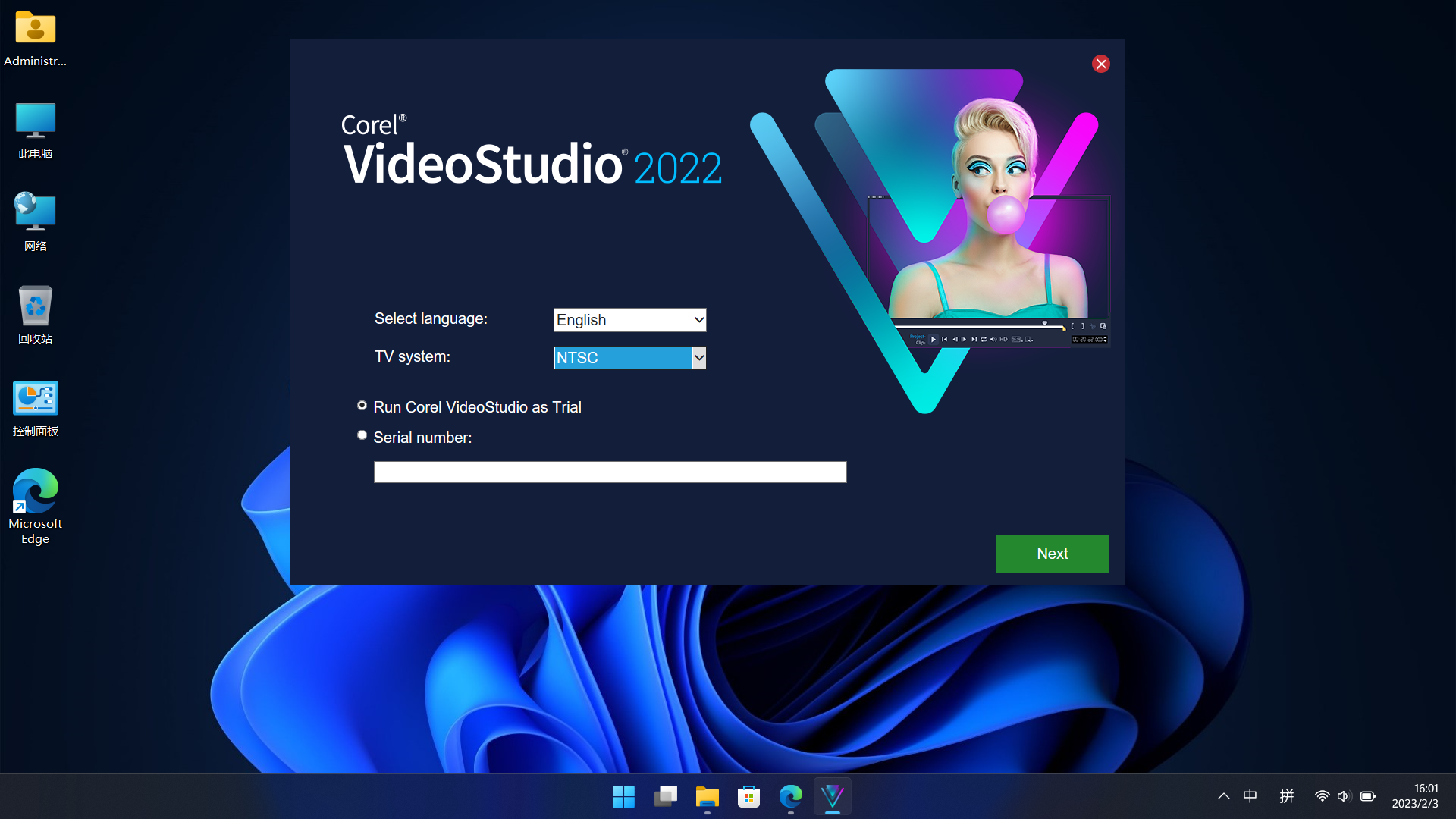This screenshot has width=1456, height=819.
Task: Open File Explorer from the taskbar
Action: [x=707, y=796]
